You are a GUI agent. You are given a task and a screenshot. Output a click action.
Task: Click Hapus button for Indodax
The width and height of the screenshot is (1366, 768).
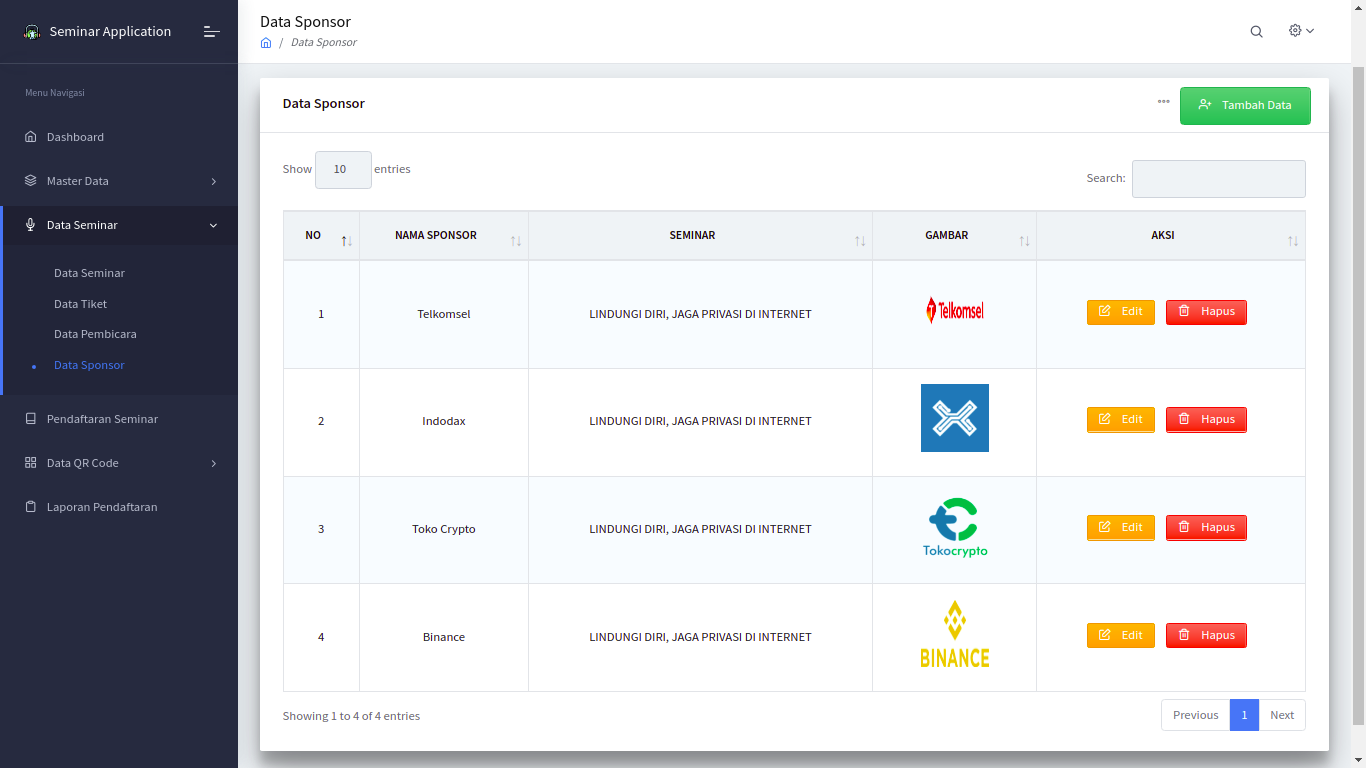[x=1206, y=420]
